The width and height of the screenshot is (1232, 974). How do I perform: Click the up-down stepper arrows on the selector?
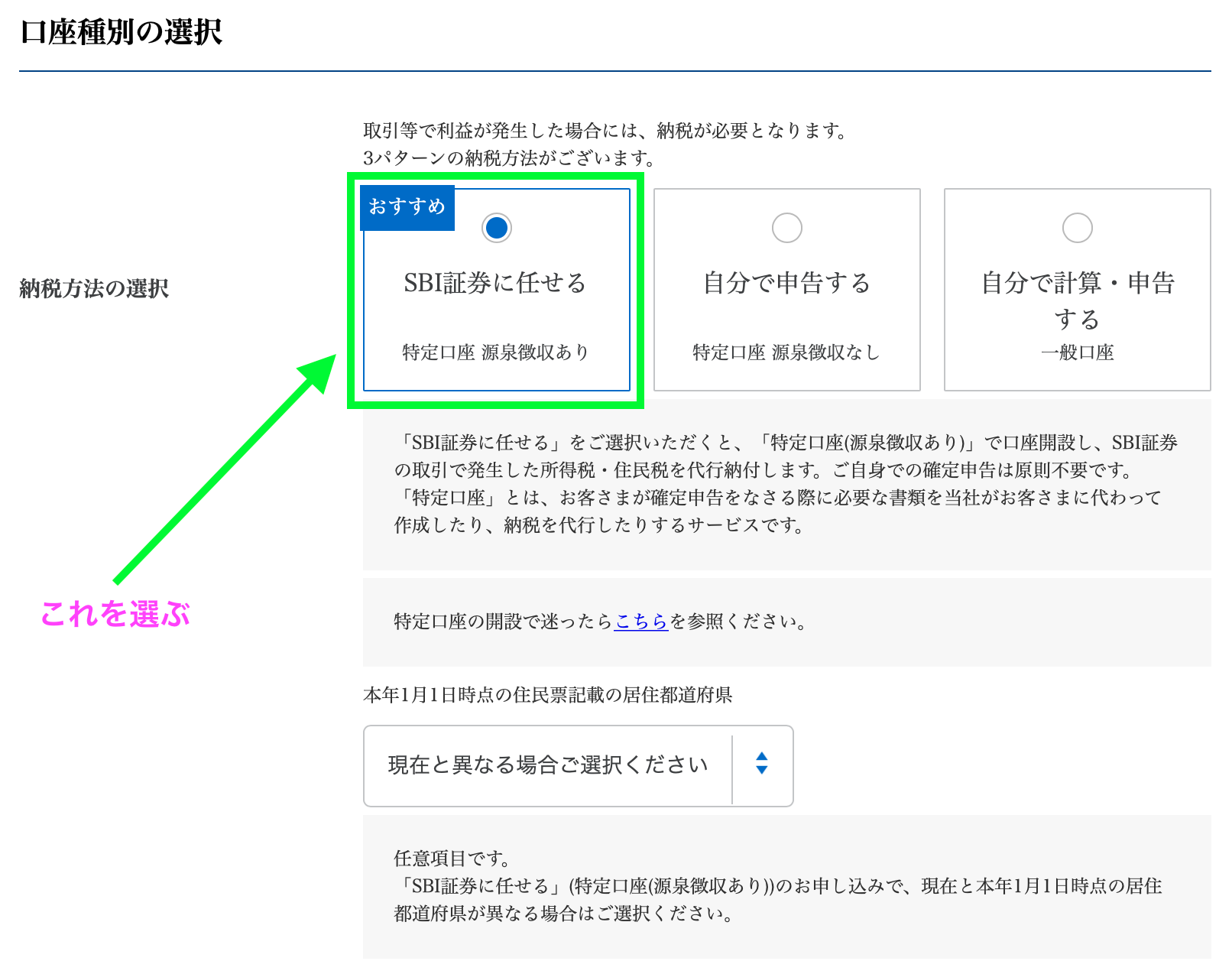pos(762,766)
